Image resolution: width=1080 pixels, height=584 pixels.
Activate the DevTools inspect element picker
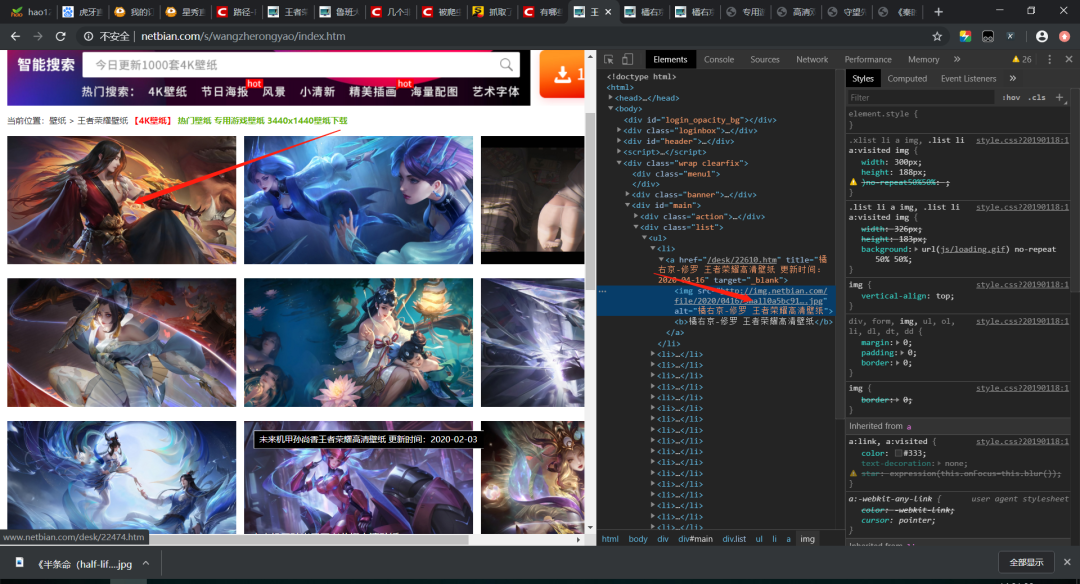[609, 59]
